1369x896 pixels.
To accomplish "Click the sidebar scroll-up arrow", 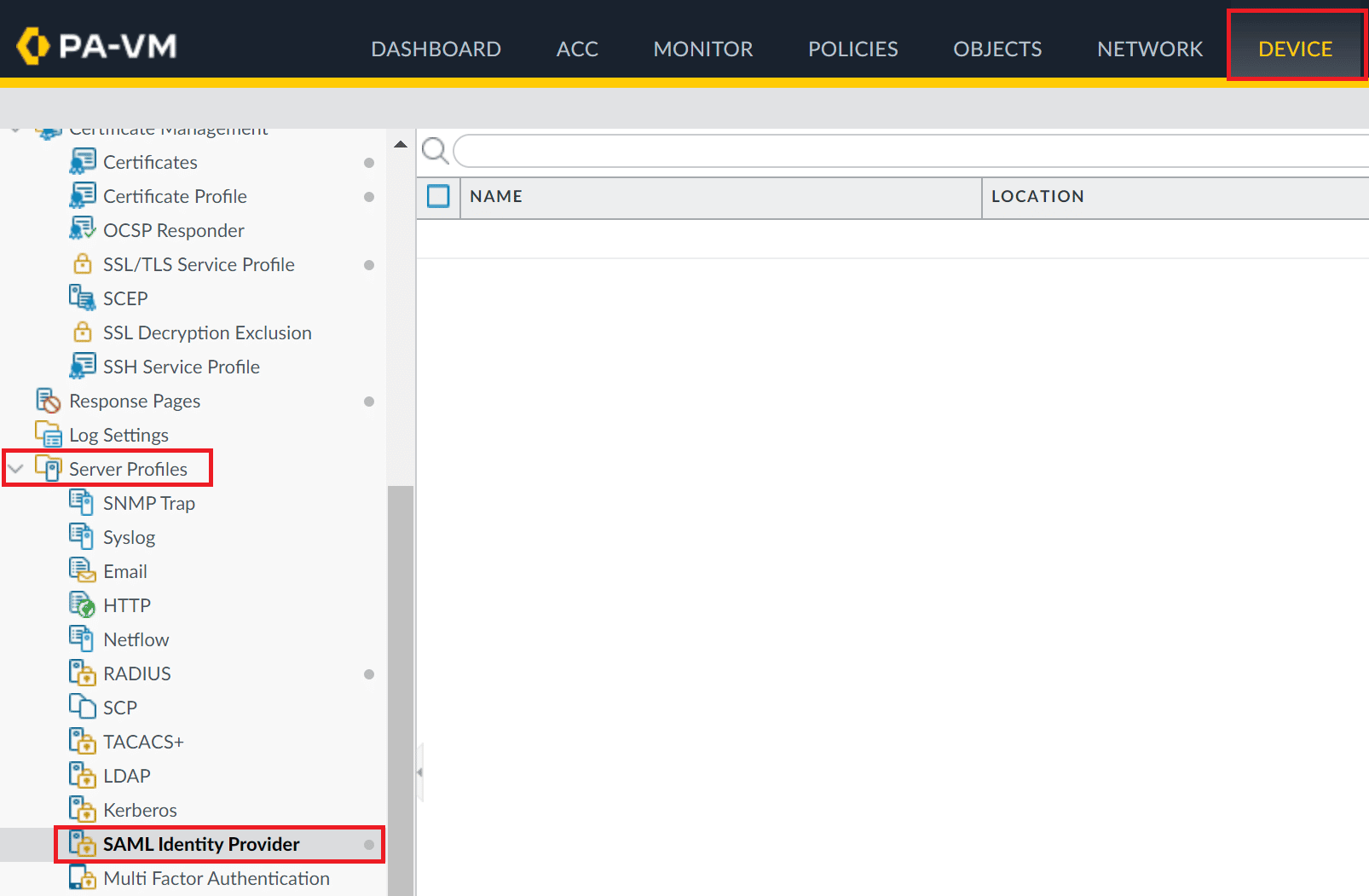I will click(x=401, y=144).
